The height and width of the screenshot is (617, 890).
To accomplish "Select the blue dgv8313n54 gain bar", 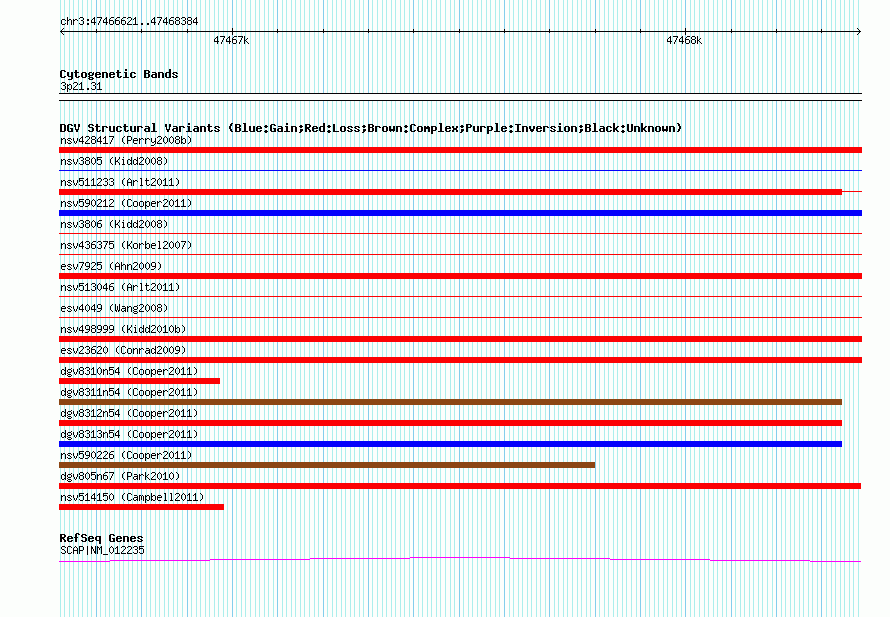I will click(x=450, y=444).
